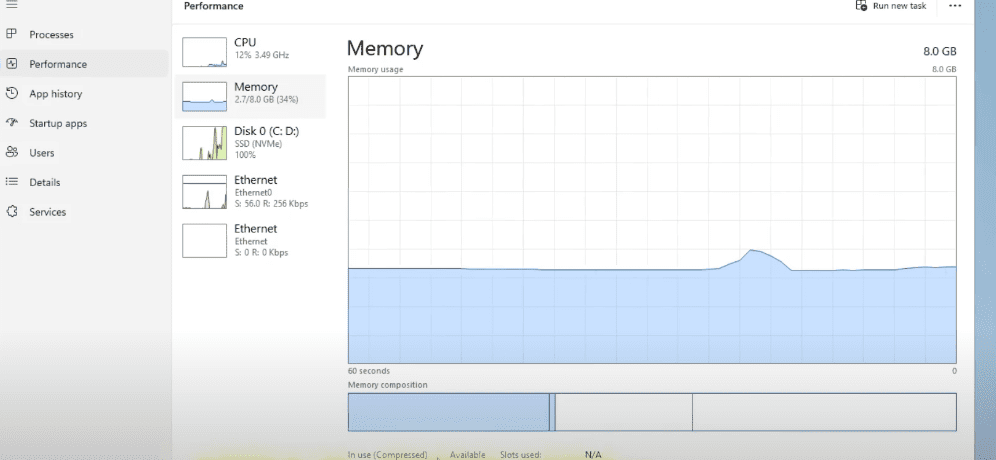Click the middle standby segment of memory composition
Viewport: 996px width, 460px height.
pos(622,412)
